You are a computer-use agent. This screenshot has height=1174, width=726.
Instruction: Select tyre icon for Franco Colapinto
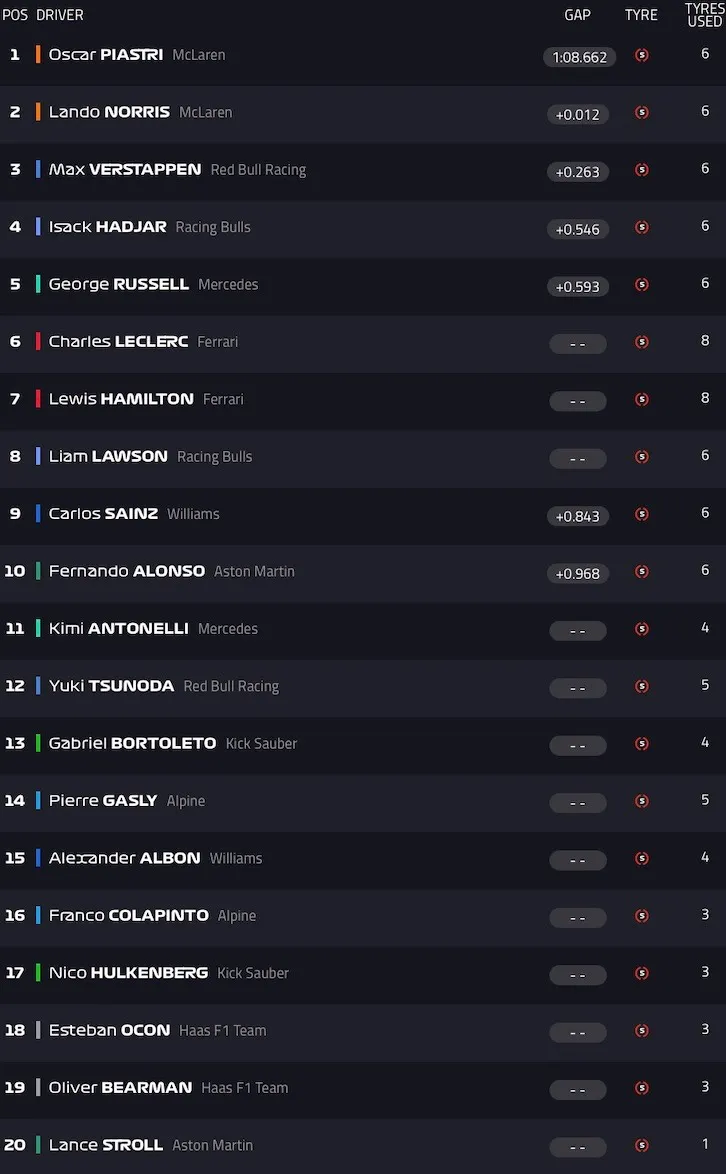(x=641, y=916)
